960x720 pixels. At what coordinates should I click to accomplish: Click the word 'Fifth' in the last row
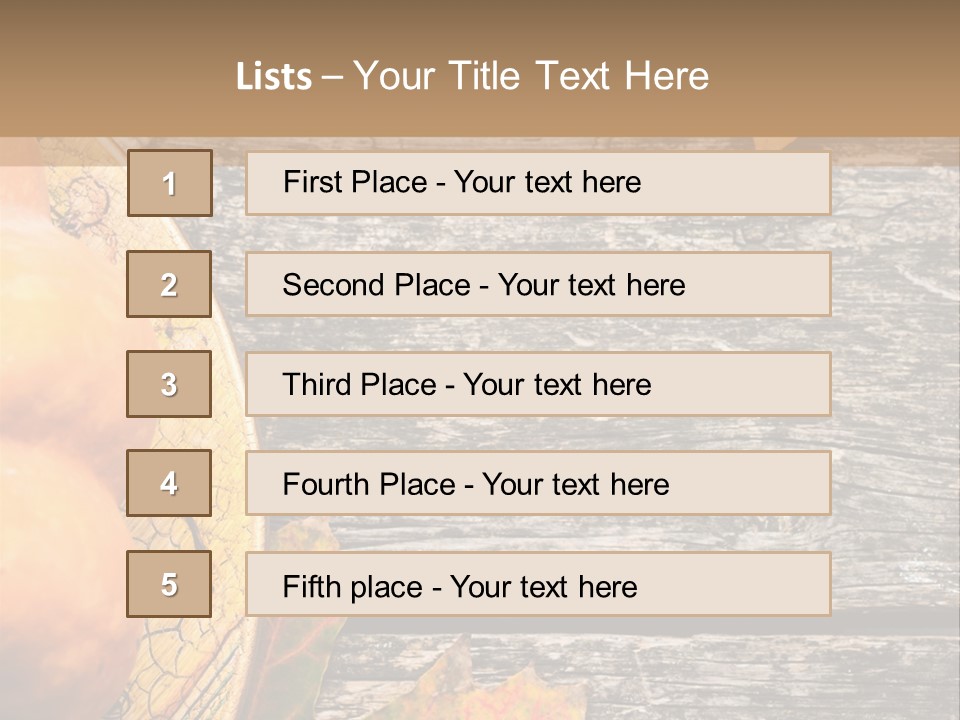click(x=310, y=586)
